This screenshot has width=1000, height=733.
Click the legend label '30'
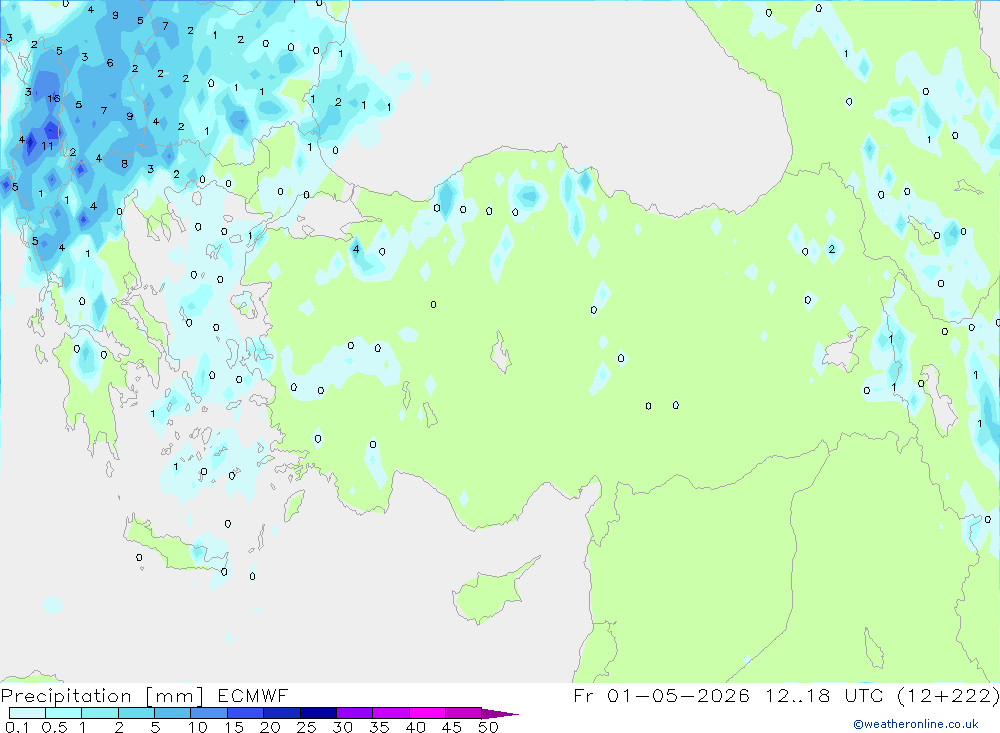coord(343,727)
